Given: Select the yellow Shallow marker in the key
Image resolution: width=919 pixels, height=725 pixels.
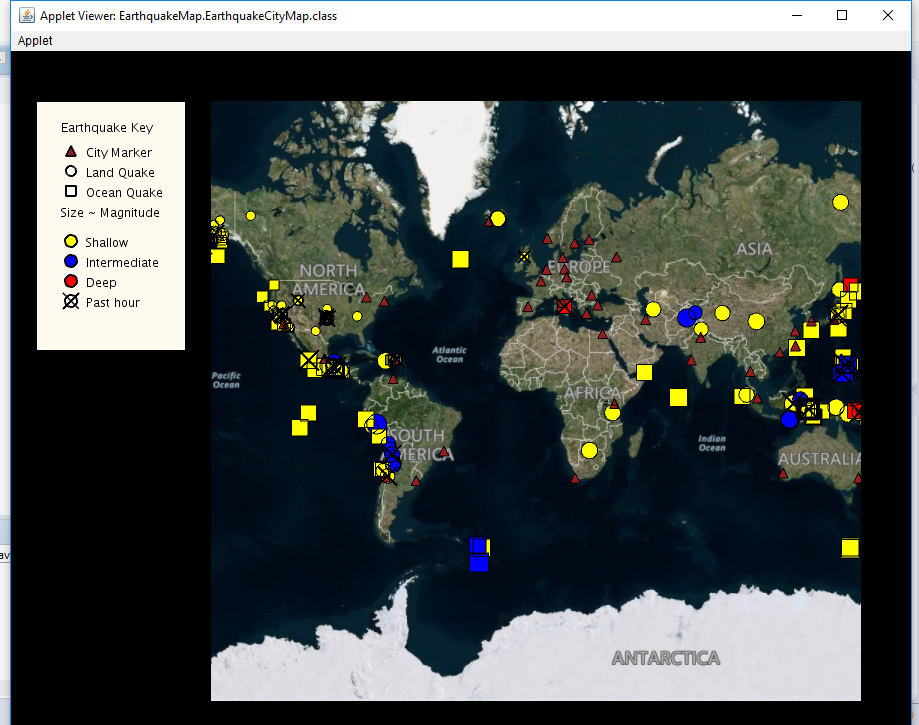Looking at the screenshot, I should (69, 241).
